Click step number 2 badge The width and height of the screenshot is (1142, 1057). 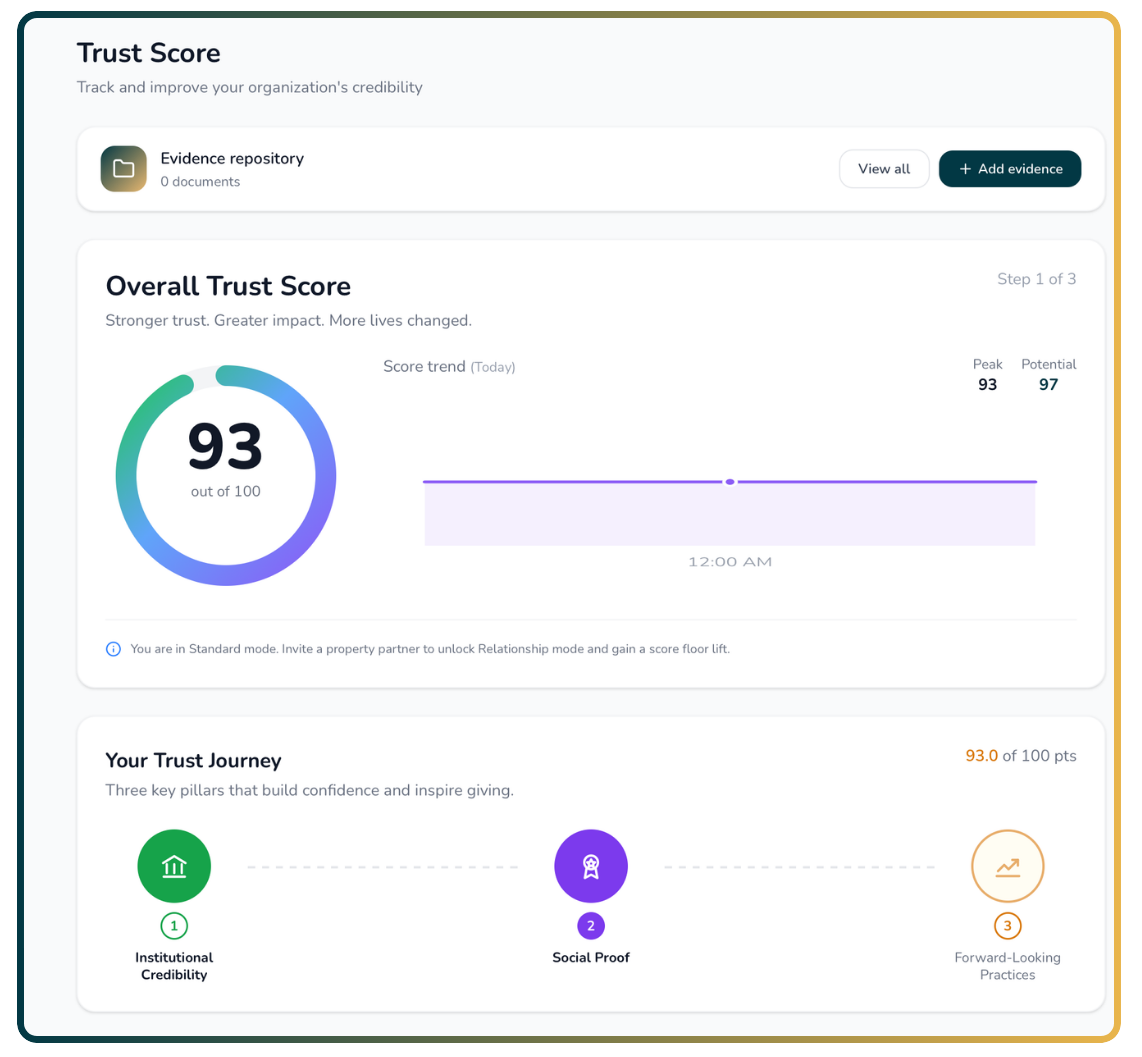591,926
